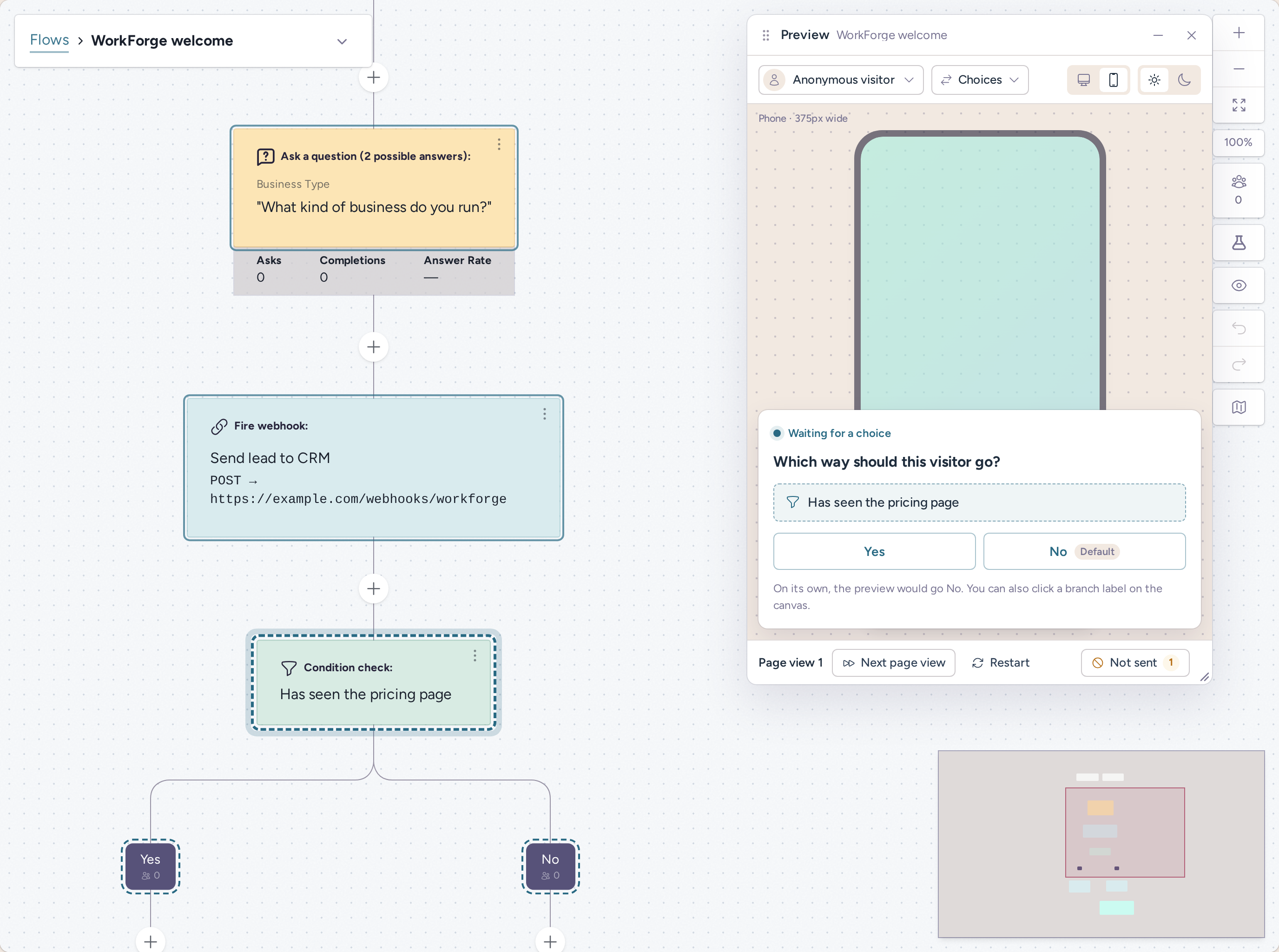Open the Not sent status

[1135, 663]
